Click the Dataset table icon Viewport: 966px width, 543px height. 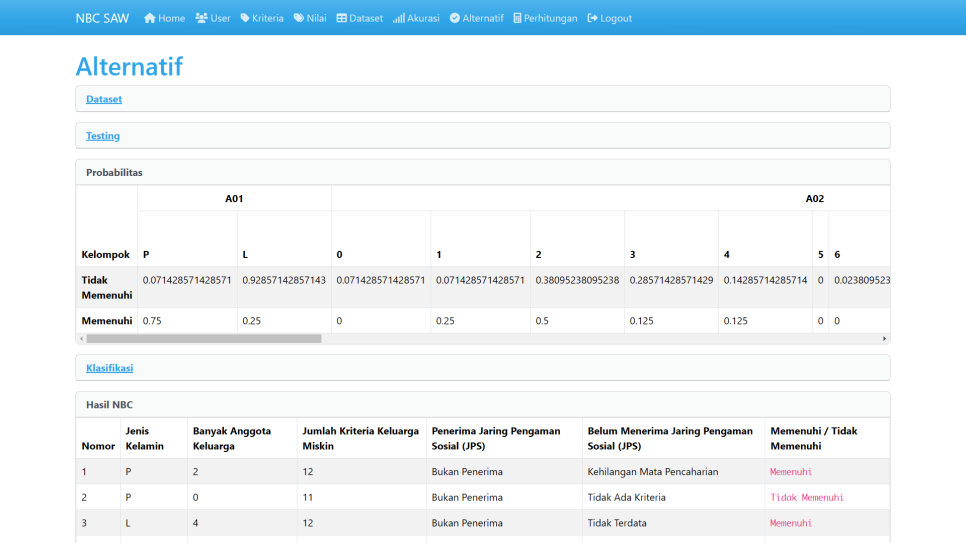(x=342, y=18)
